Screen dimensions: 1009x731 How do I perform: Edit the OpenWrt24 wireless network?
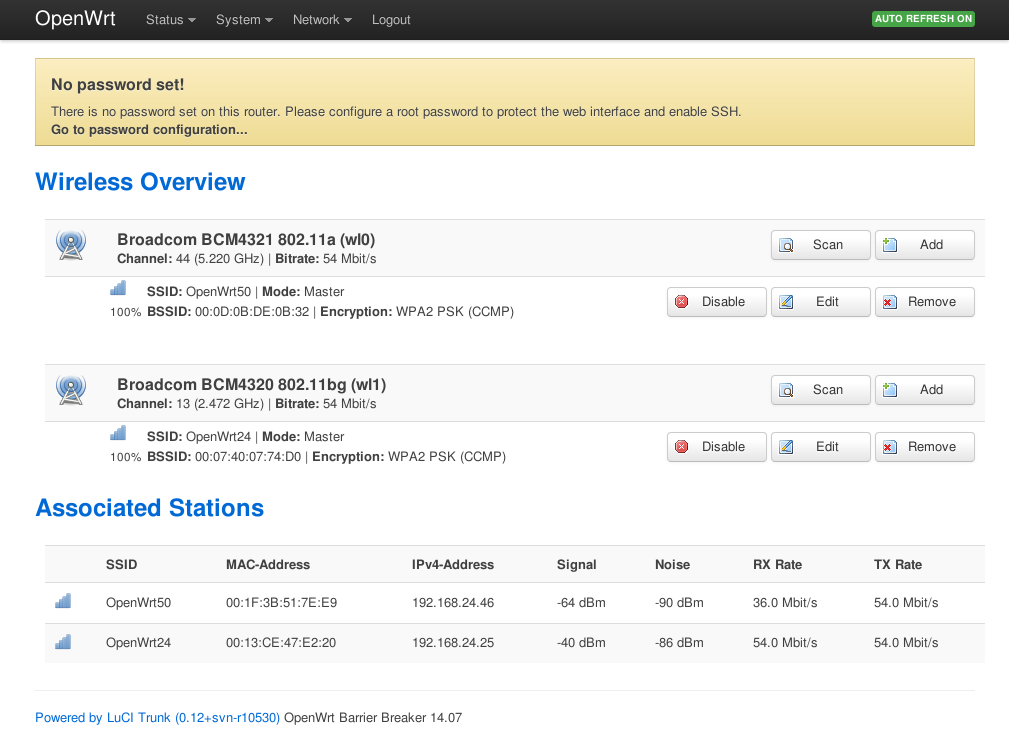pyautogui.click(x=820, y=447)
